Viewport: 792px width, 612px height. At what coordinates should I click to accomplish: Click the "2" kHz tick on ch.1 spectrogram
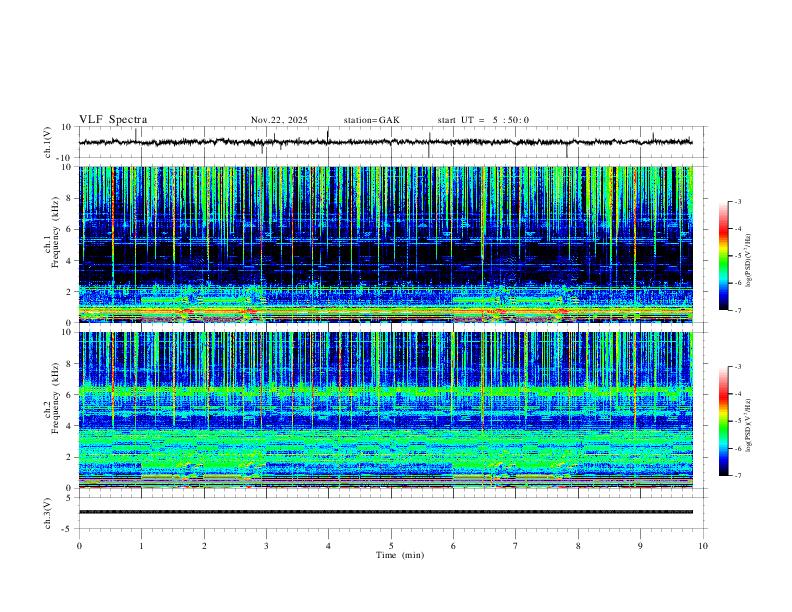click(70, 292)
